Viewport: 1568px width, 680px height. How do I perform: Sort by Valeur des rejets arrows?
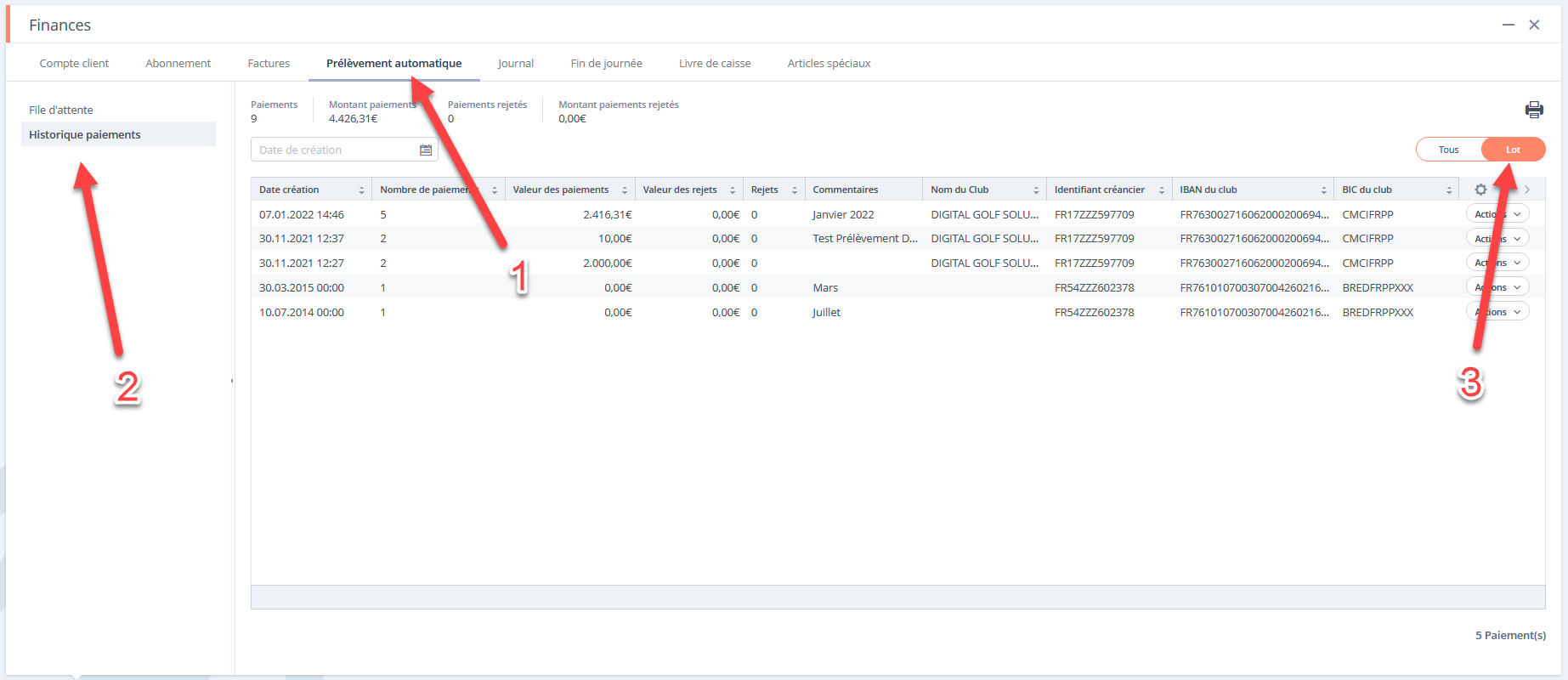(733, 190)
